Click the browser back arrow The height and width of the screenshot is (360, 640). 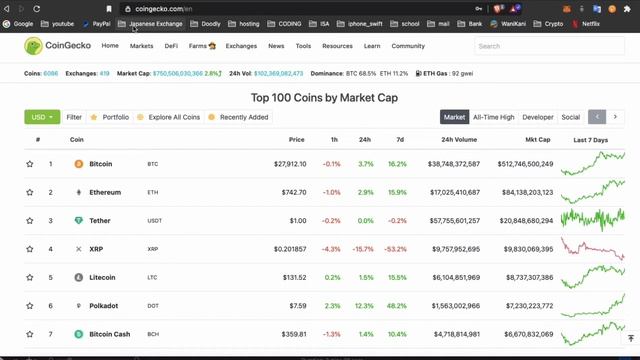click(7, 9)
